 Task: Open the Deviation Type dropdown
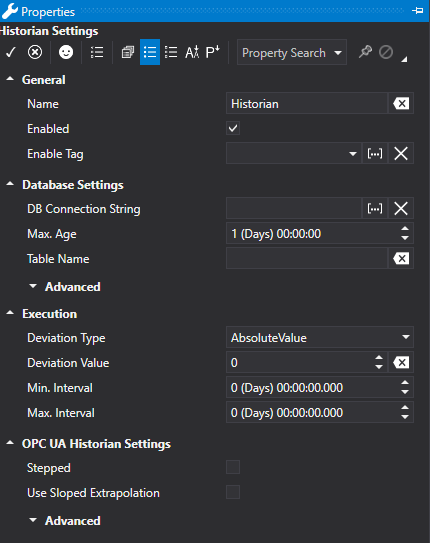[x=320, y=337]
